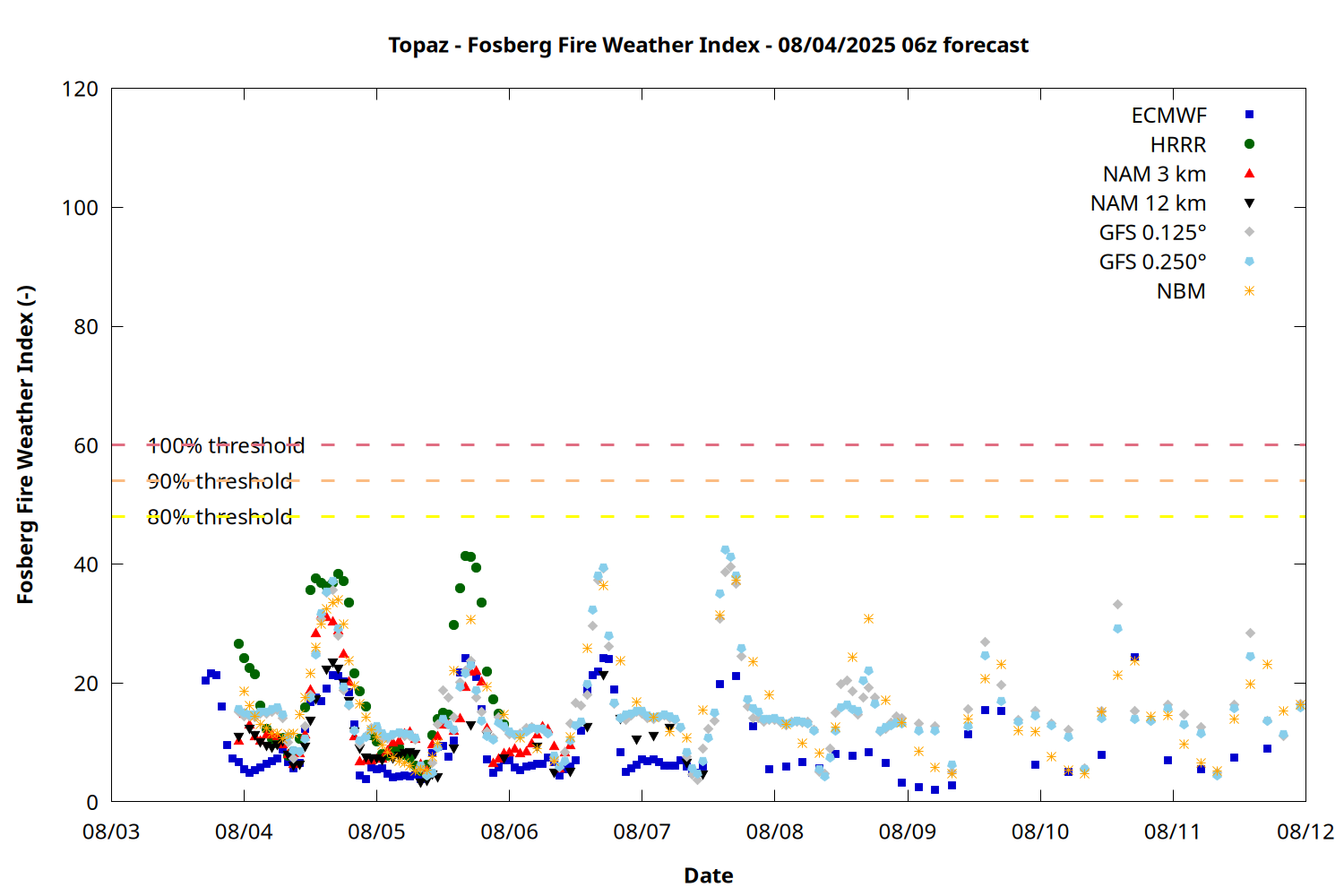
Task: Click the 08/12 date tick label
Action: click(1305, 831)
